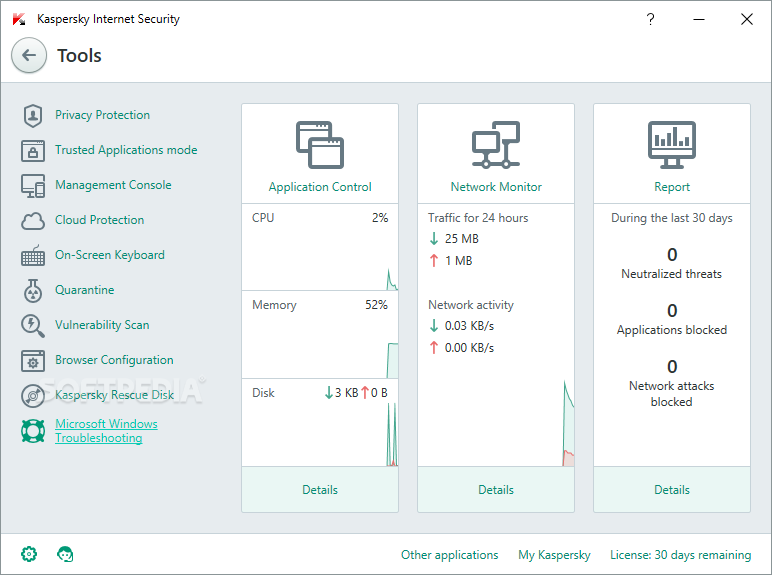Click the 'Traffic for 24 hours' label

[x=478, y=218]
